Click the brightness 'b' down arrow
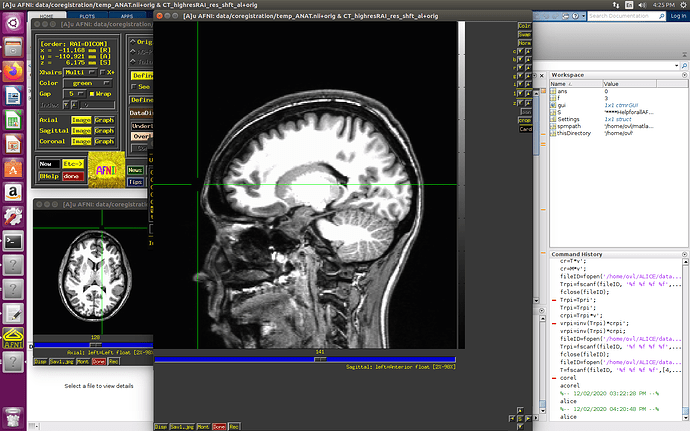690x431 pixels. tap(520, 59)
